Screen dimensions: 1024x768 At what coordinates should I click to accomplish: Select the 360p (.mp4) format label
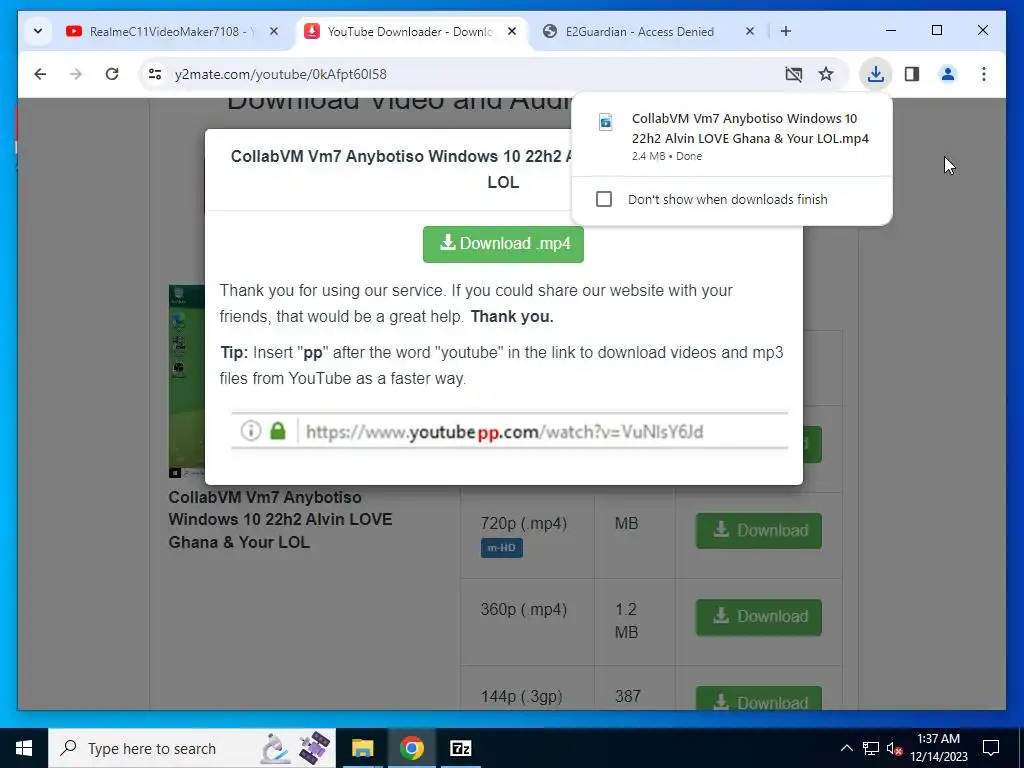(x=524, y=610)
